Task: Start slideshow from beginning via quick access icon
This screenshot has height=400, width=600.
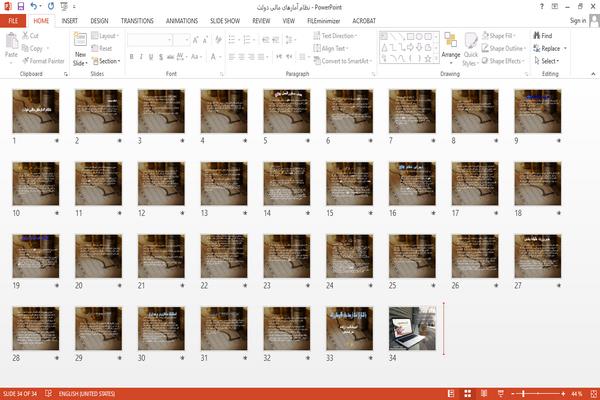Action: [64, 7]
